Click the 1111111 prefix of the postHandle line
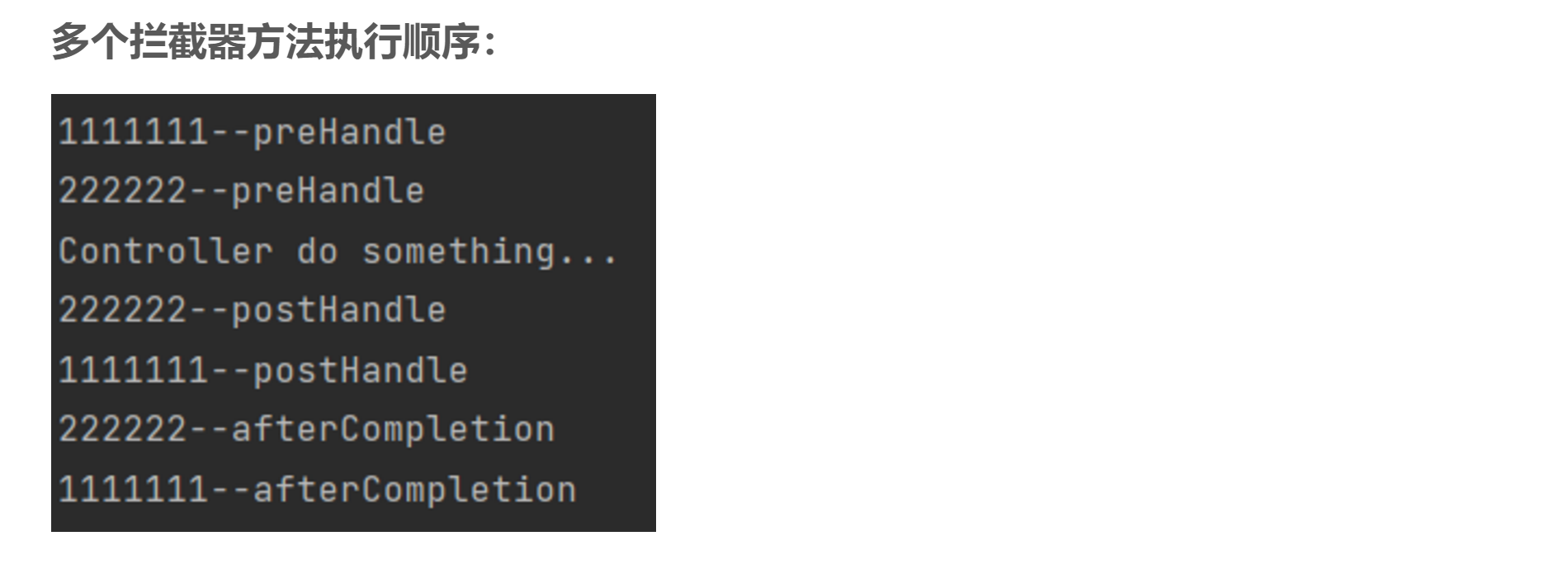 (x=132, y=370)
